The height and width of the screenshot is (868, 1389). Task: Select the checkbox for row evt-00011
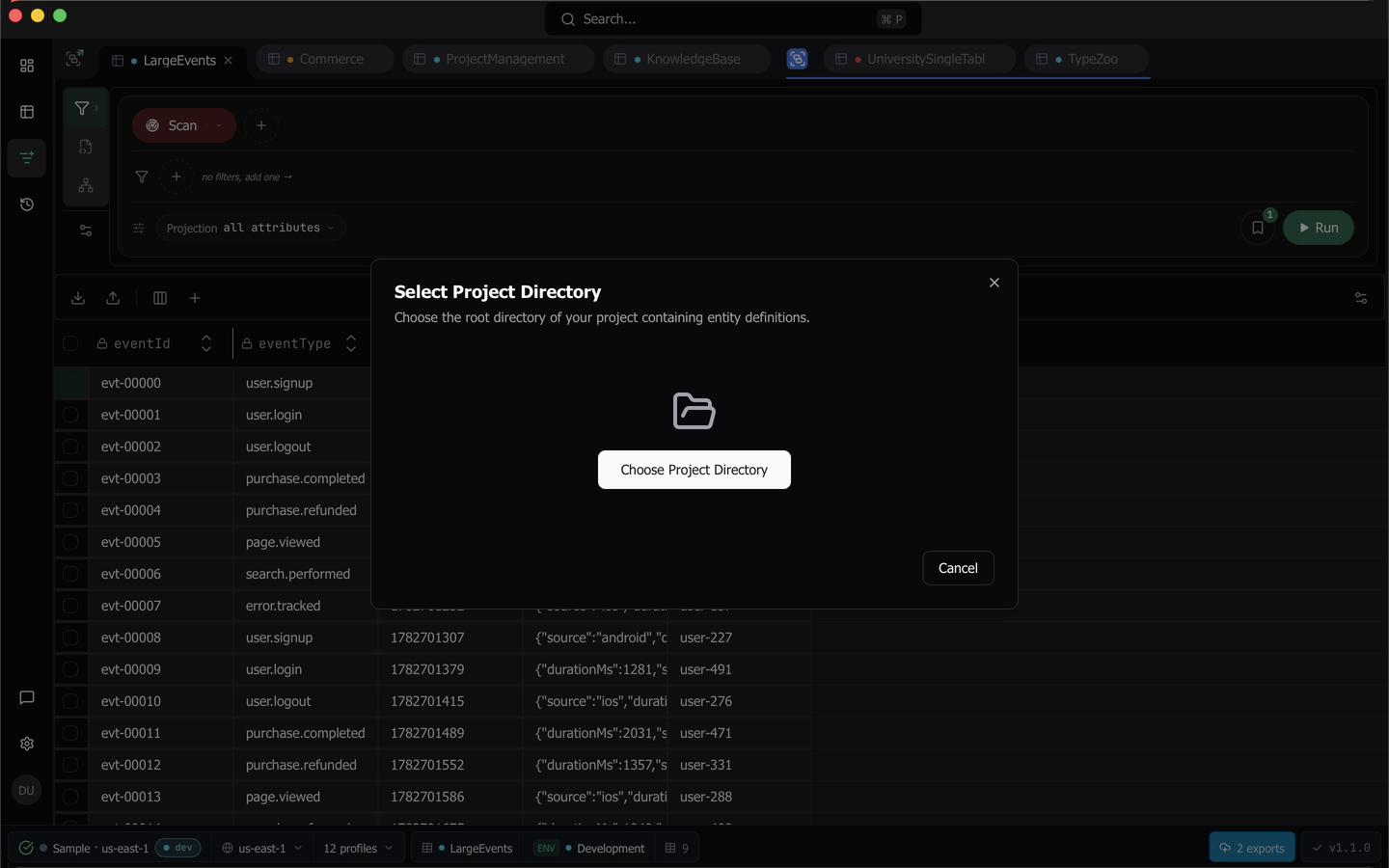pos(70,733)
